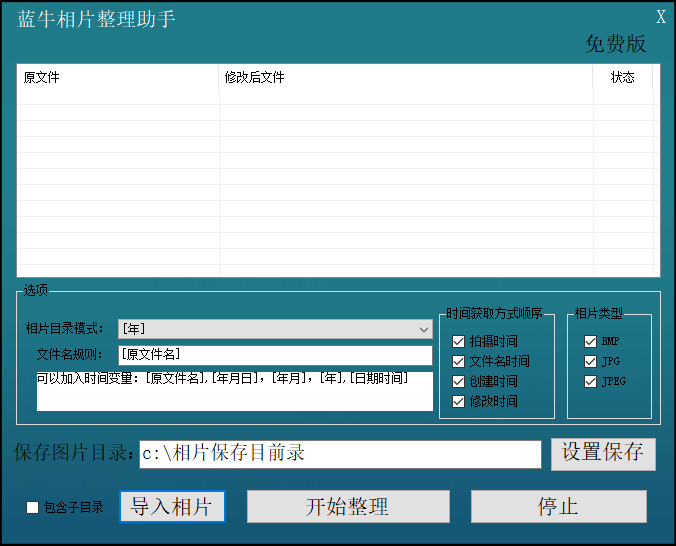Click the 设置保存 button

click(x=603, y=454)
